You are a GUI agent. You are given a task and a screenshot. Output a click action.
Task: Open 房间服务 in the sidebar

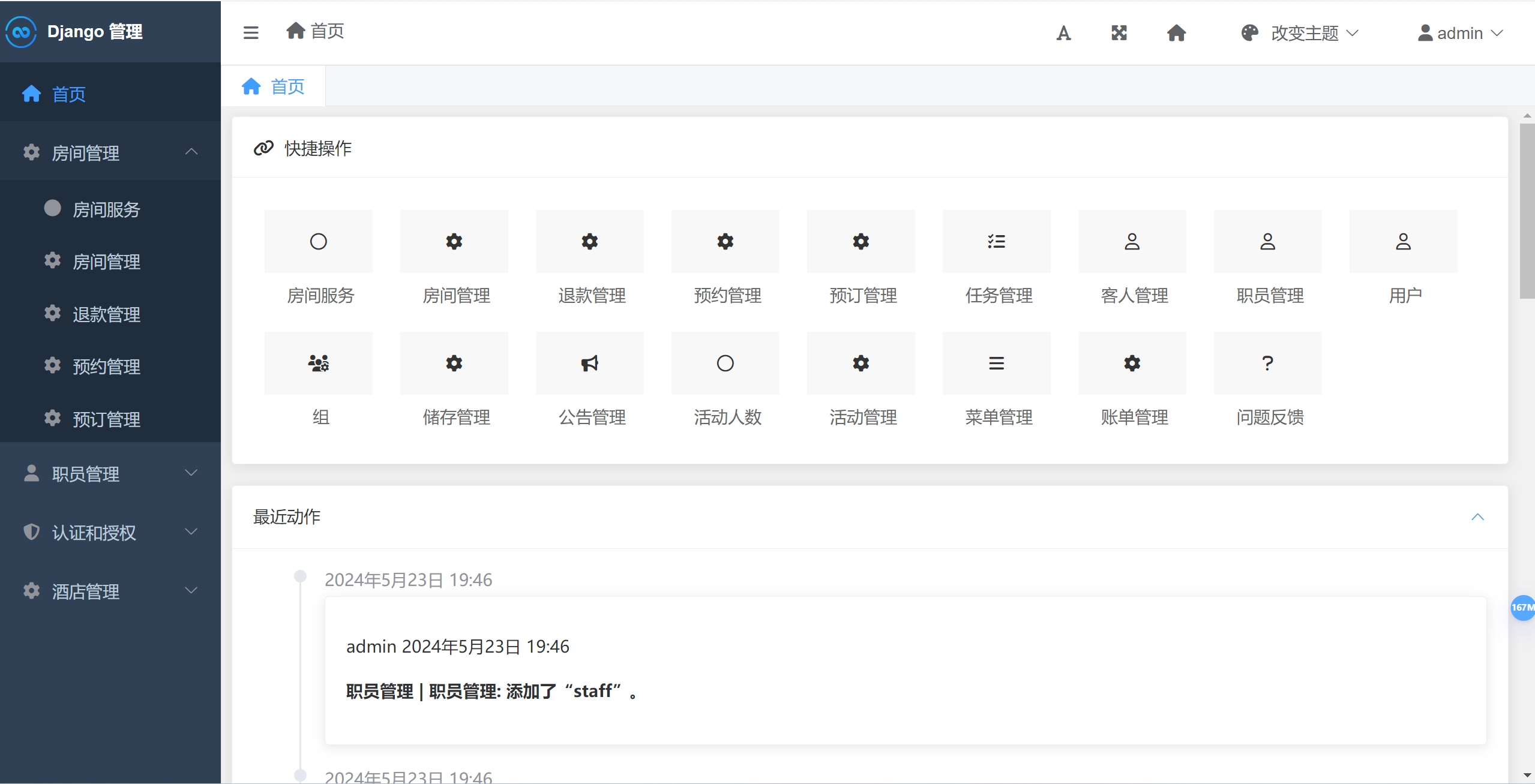[x=110, y=209]
